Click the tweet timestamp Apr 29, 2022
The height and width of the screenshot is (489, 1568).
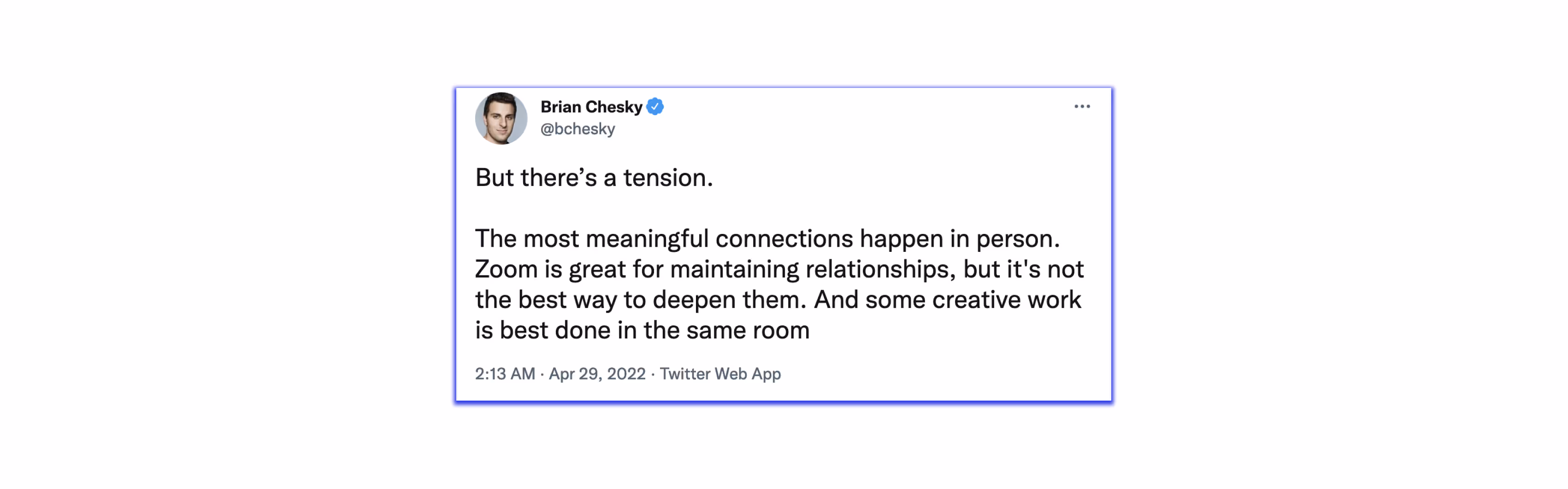click(598, 374)
